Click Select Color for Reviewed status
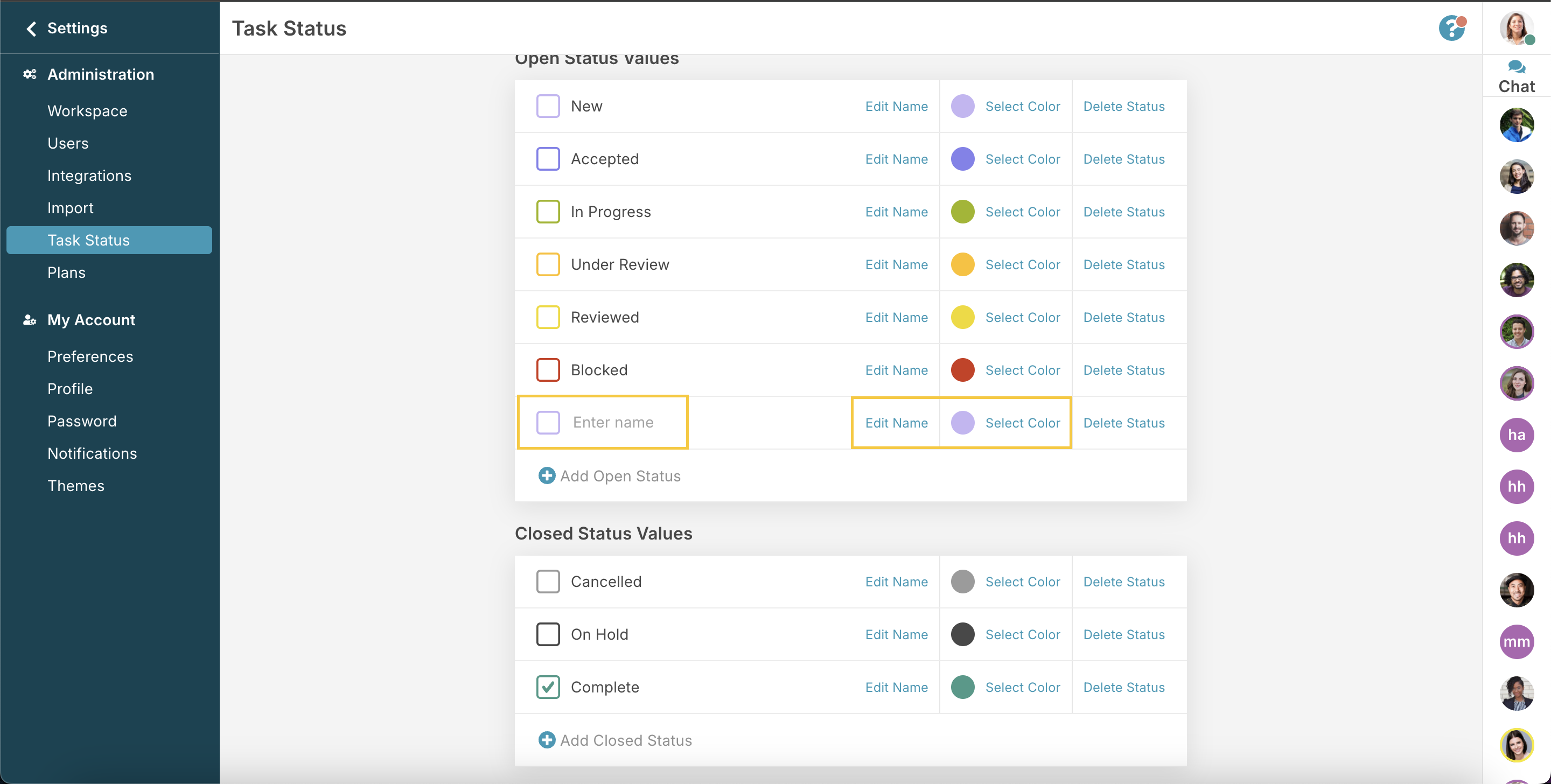1551x784 pixels. (1022, 317)
